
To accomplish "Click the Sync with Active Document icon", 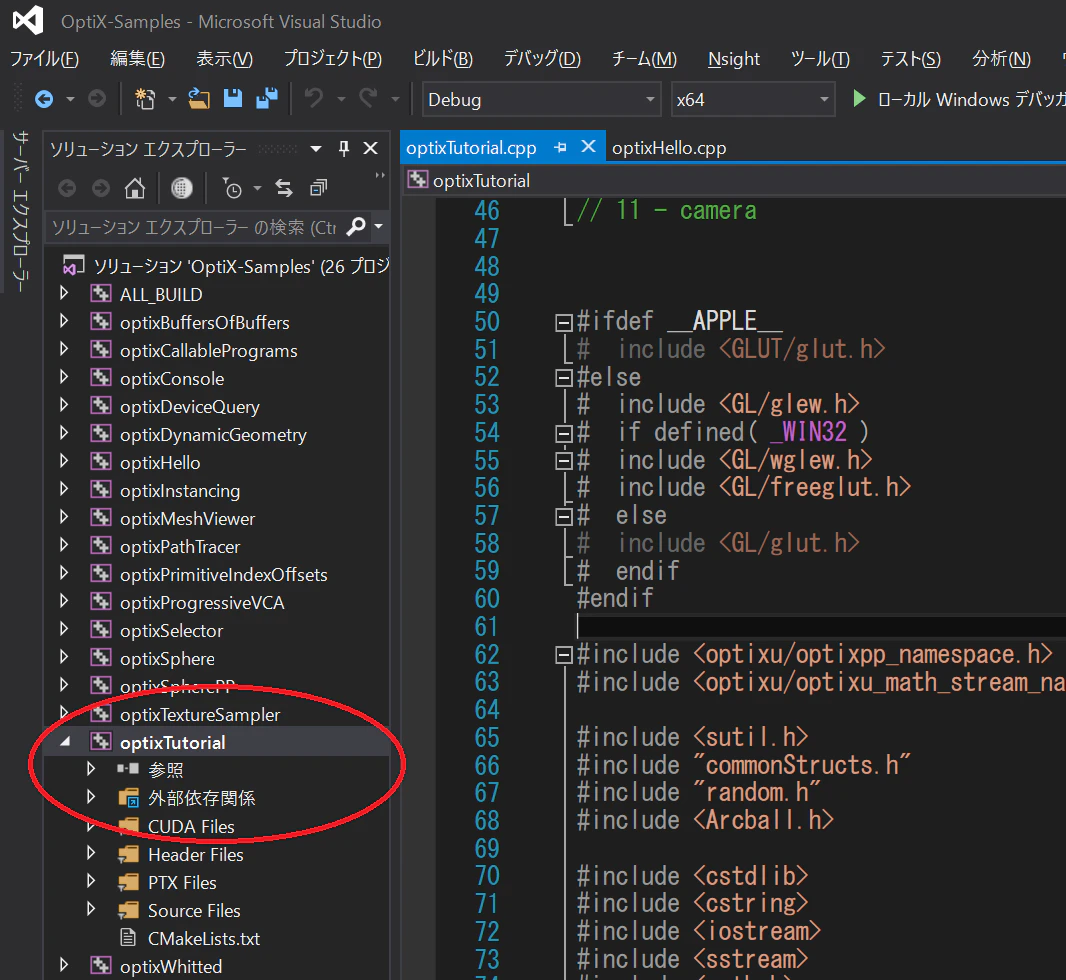I will point(284,188).
